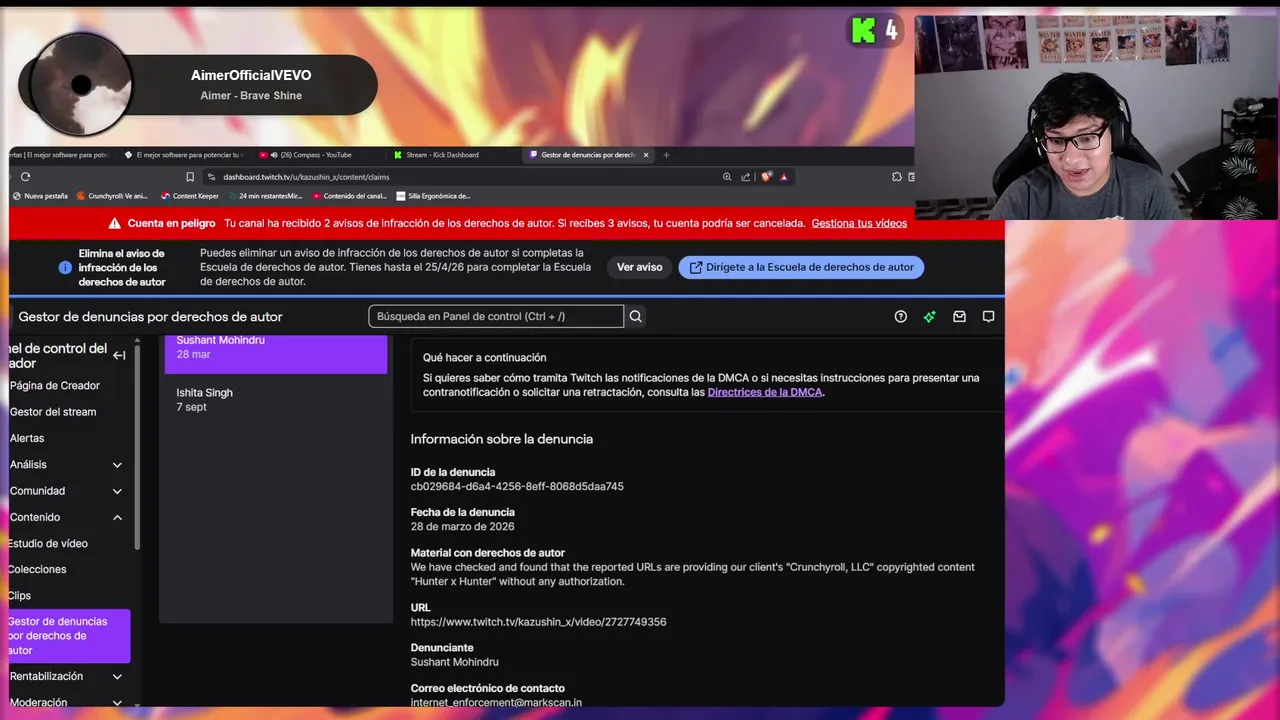Collapse the sidebar with the arrow icon

119,355
